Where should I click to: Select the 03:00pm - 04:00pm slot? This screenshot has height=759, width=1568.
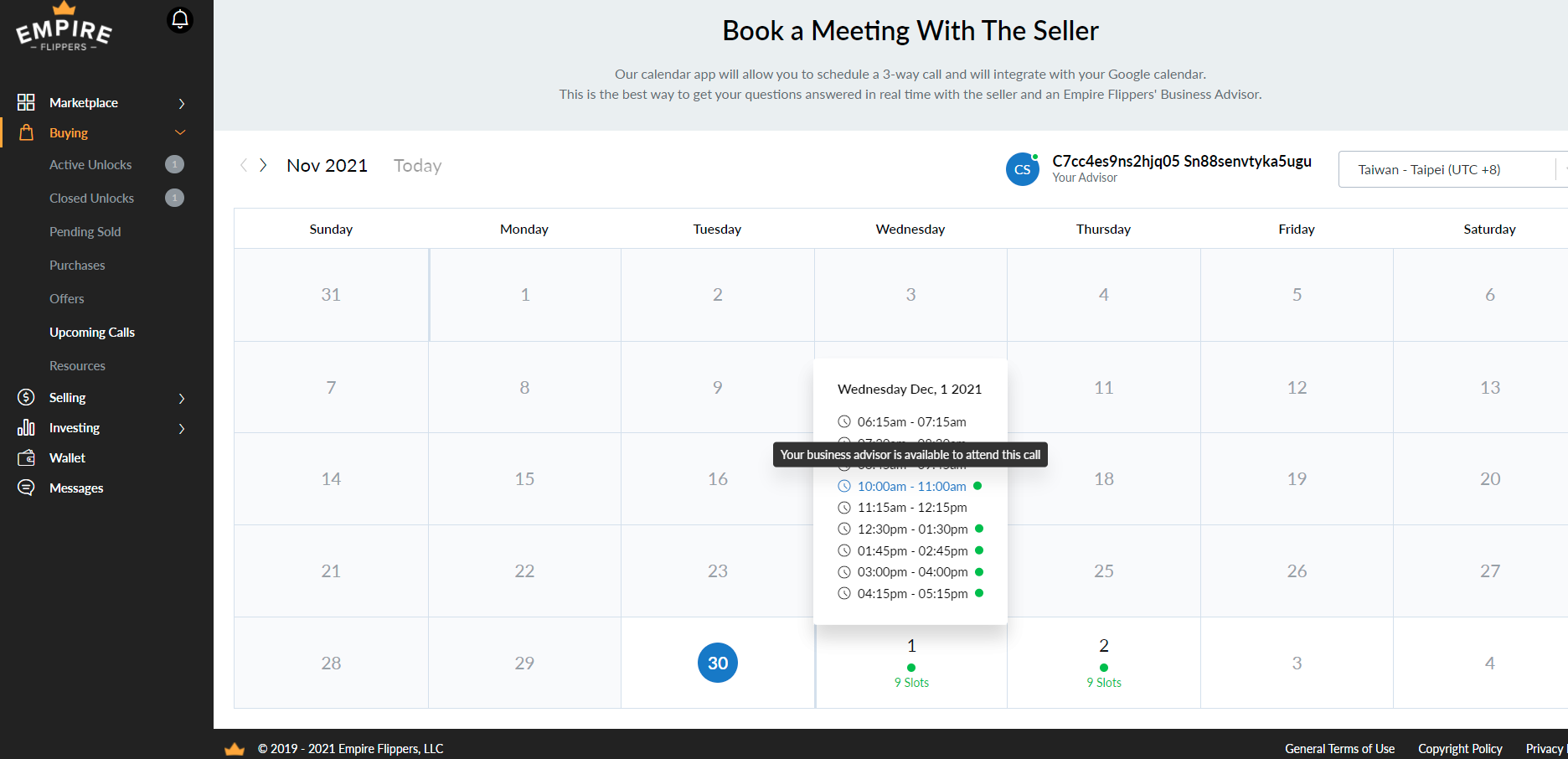point(912,572)
